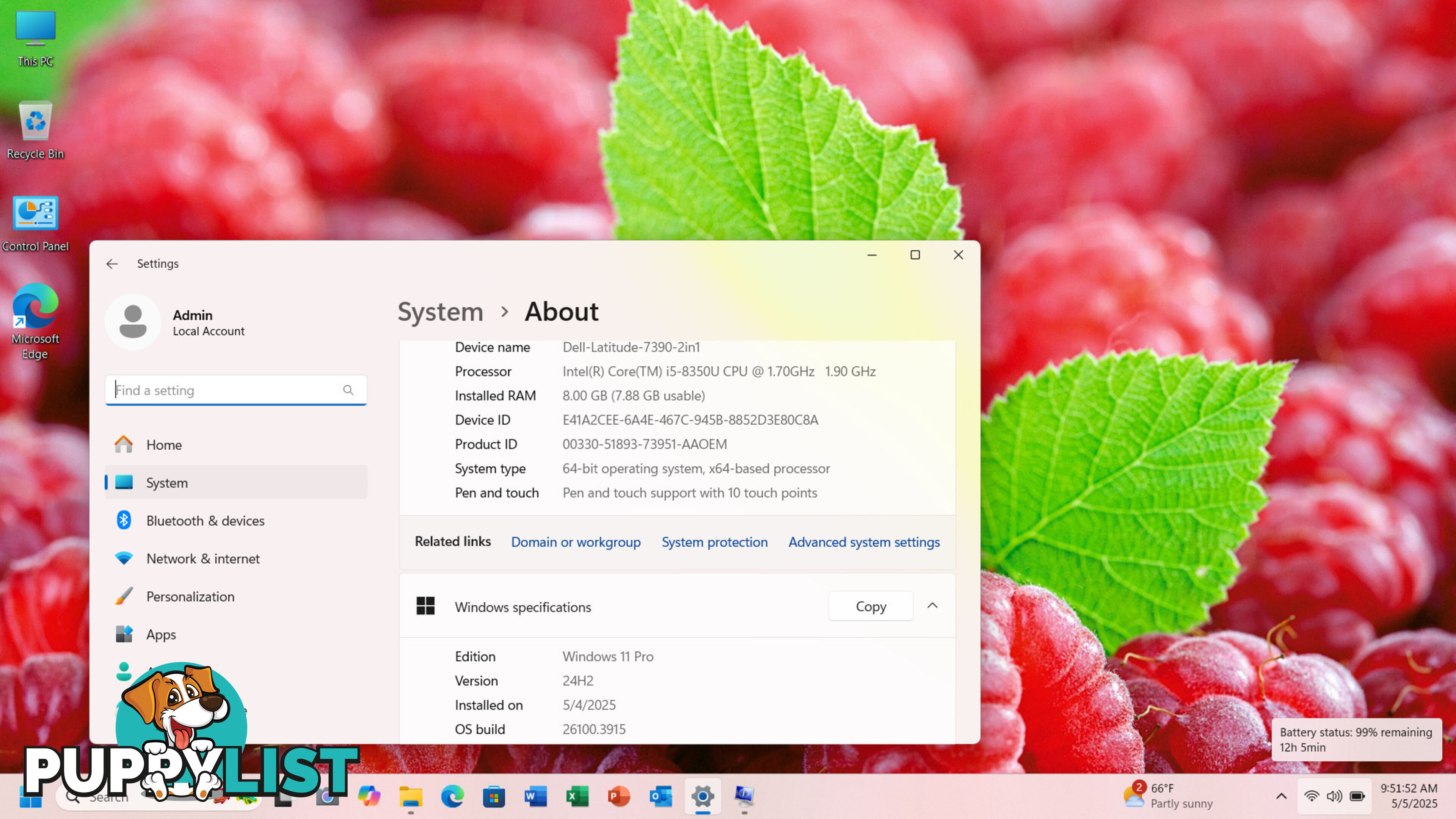Copy Windows specifications
This screenshot has height=819, width=1456.
(871, 607)
